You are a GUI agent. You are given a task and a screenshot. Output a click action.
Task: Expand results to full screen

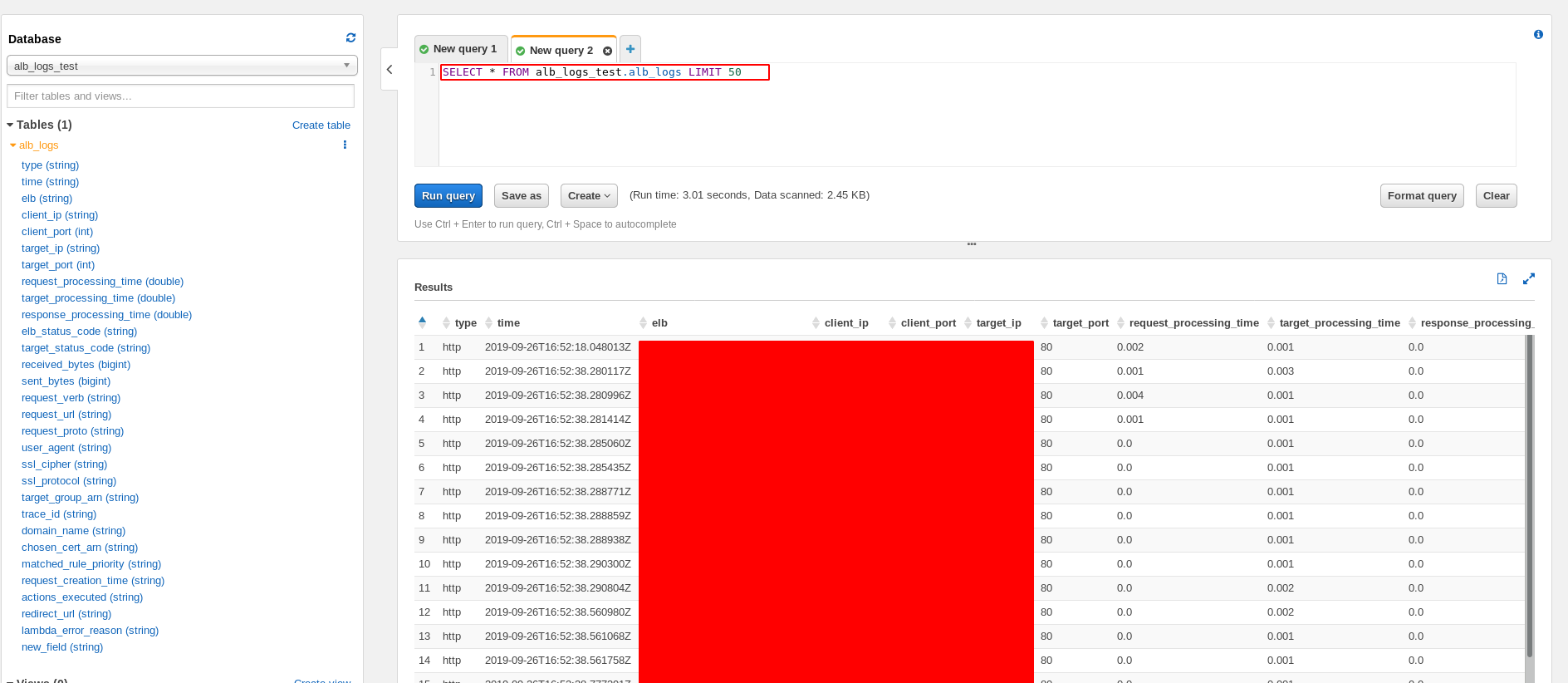coord(1528,279)
